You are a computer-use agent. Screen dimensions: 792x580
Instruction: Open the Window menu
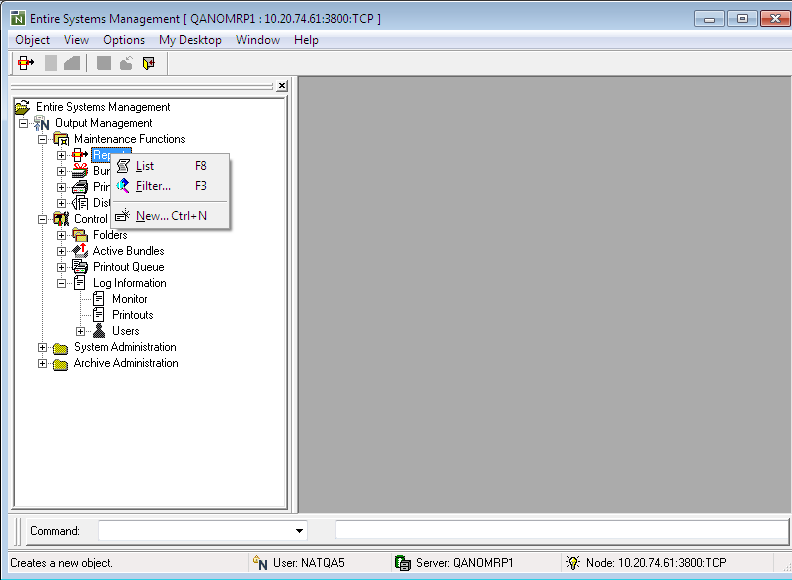click(258, 40)
